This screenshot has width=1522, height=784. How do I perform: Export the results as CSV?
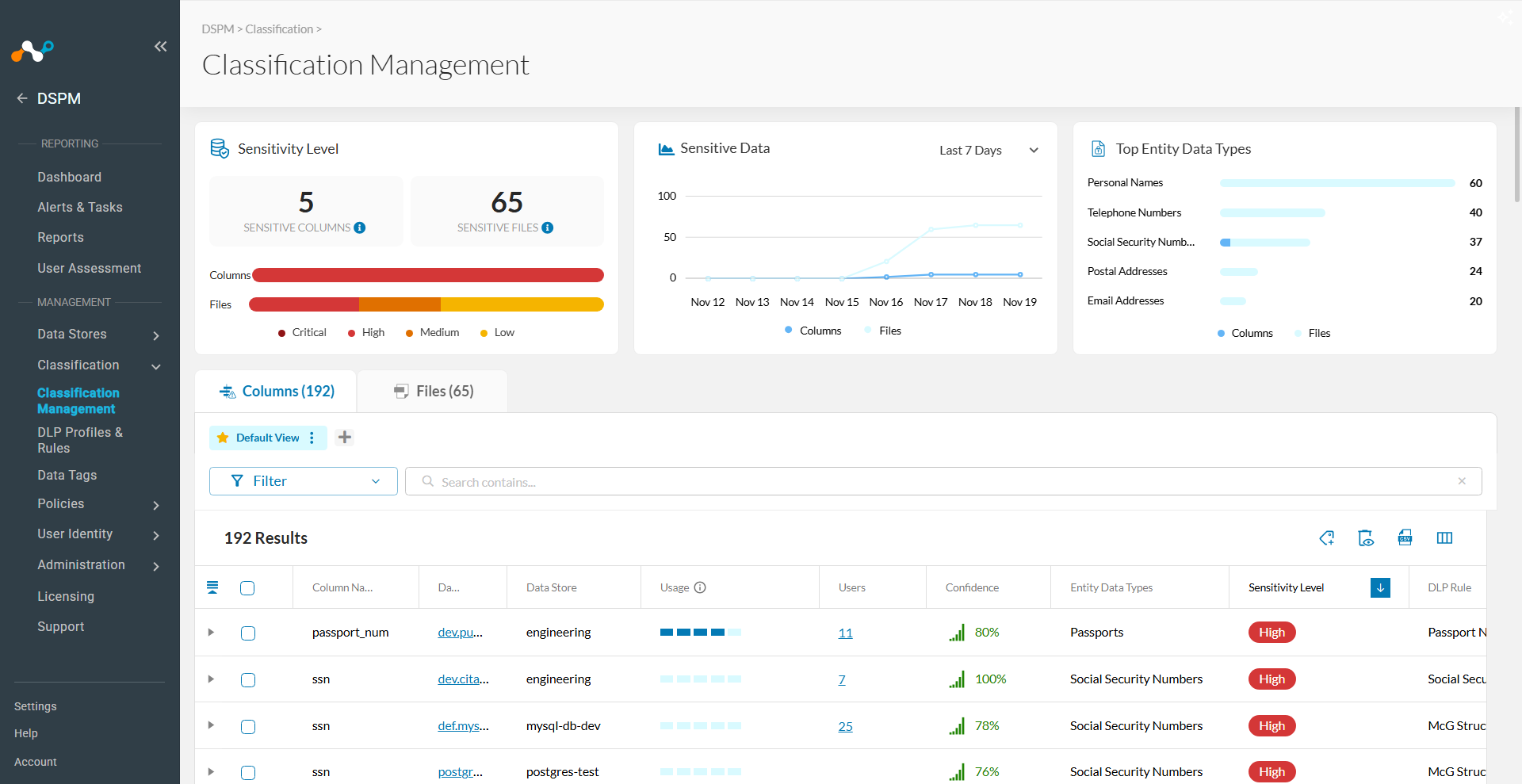click(1405, 538)
